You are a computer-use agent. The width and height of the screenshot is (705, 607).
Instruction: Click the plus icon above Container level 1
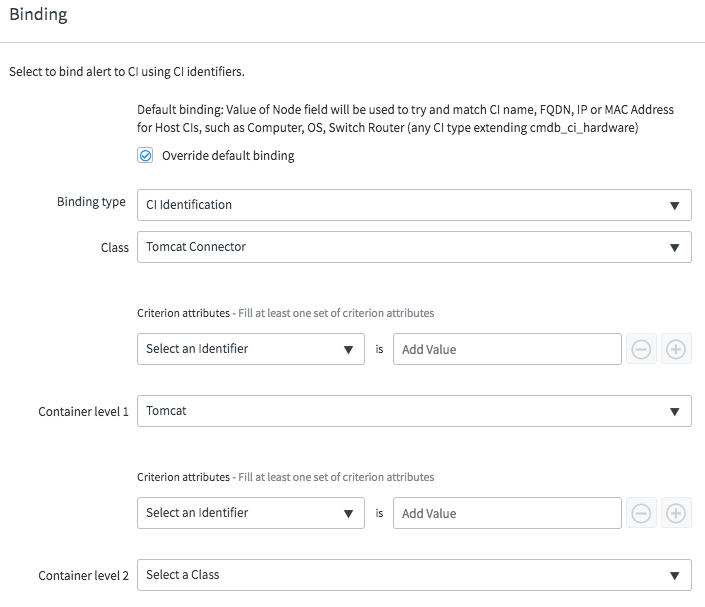tap(676, 349)
